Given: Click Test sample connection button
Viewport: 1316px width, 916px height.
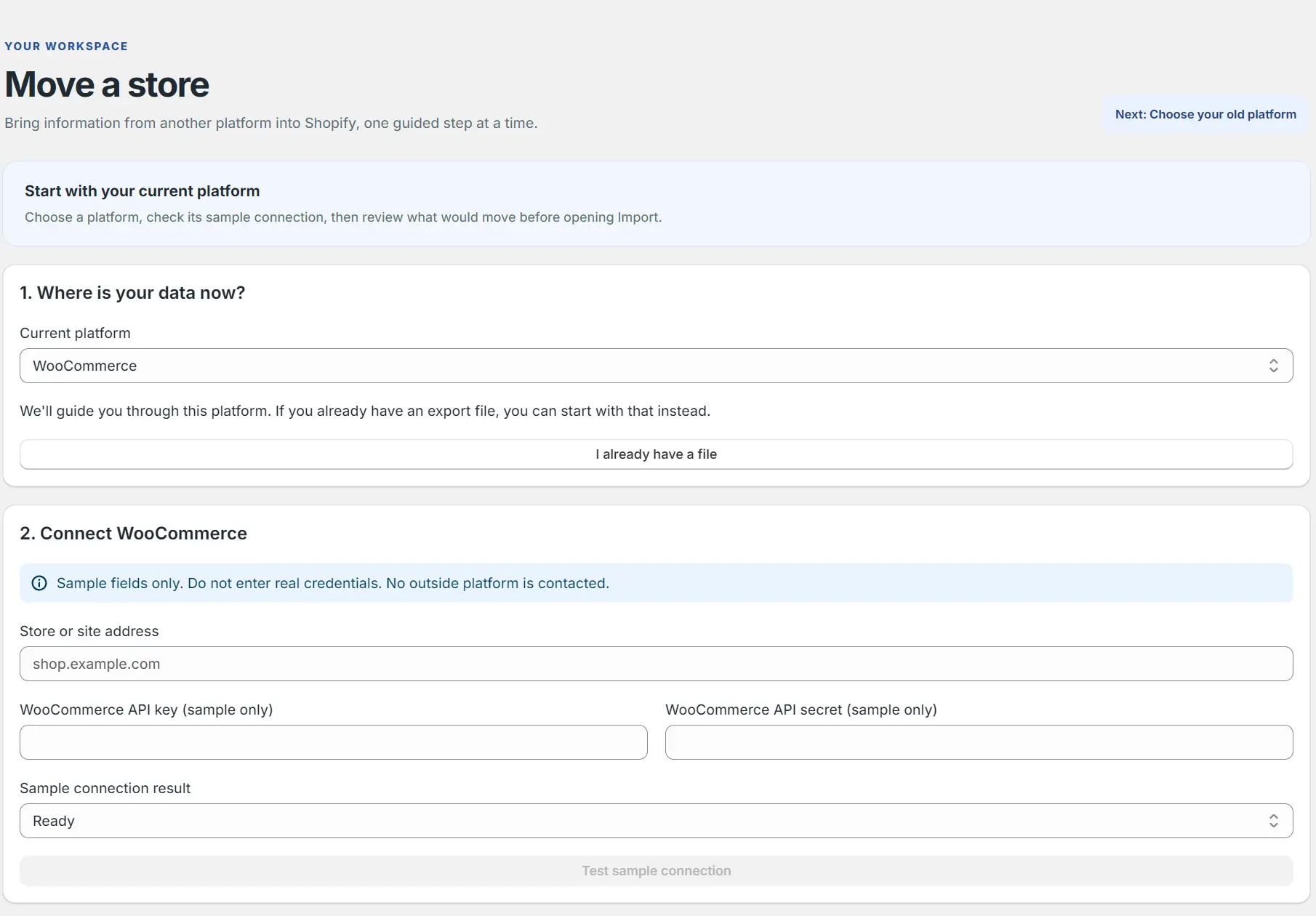Looking at the screenshot, I should tap(656, 871).
